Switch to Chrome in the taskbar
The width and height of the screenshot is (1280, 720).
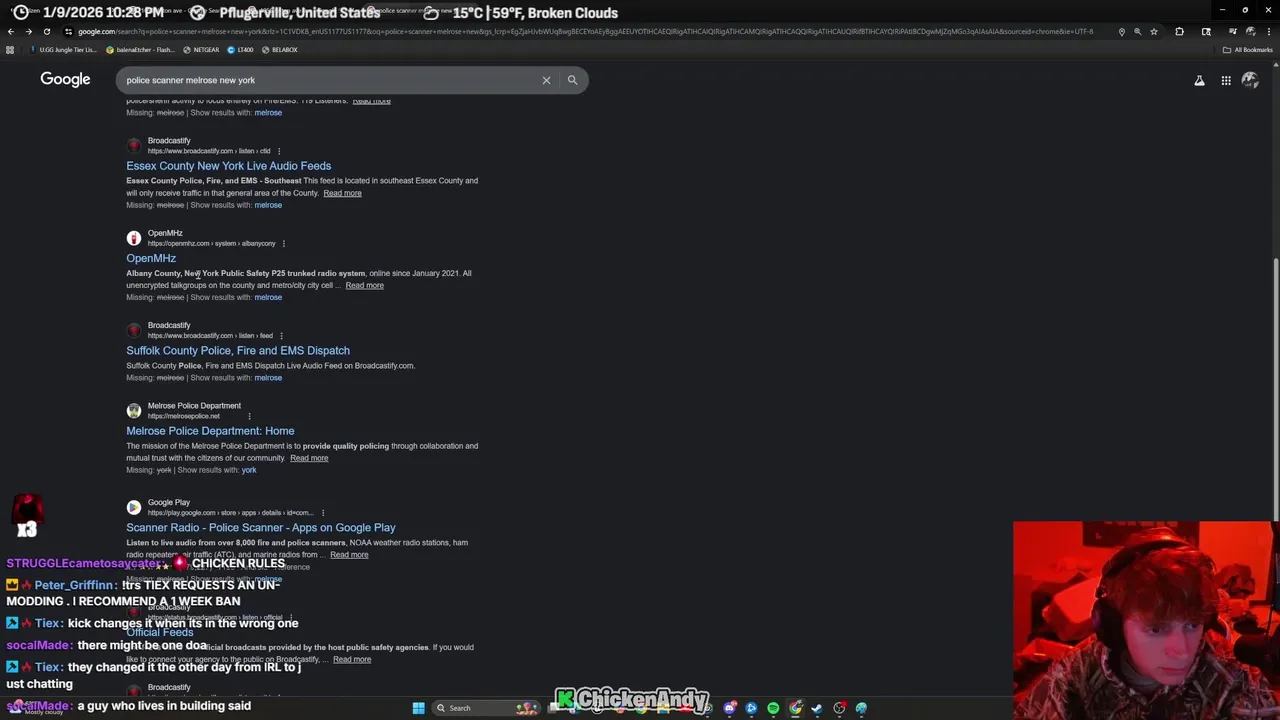click(795, 708)
